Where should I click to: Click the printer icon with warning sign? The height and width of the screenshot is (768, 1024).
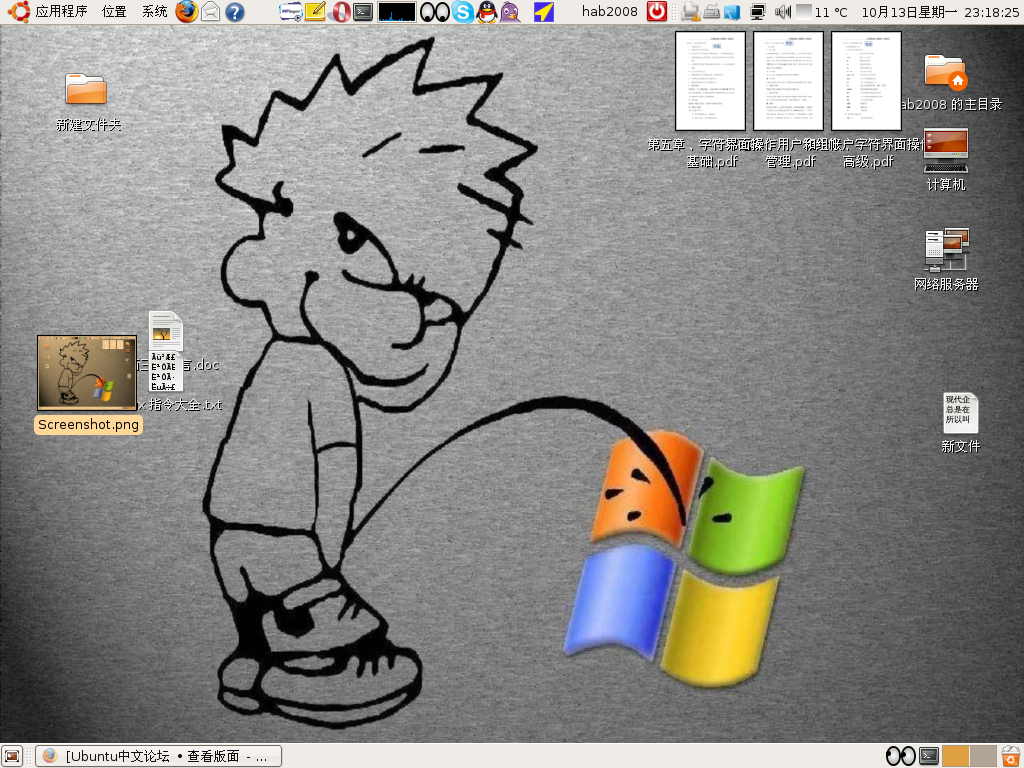pyautogui.click(x=690, y=12)
